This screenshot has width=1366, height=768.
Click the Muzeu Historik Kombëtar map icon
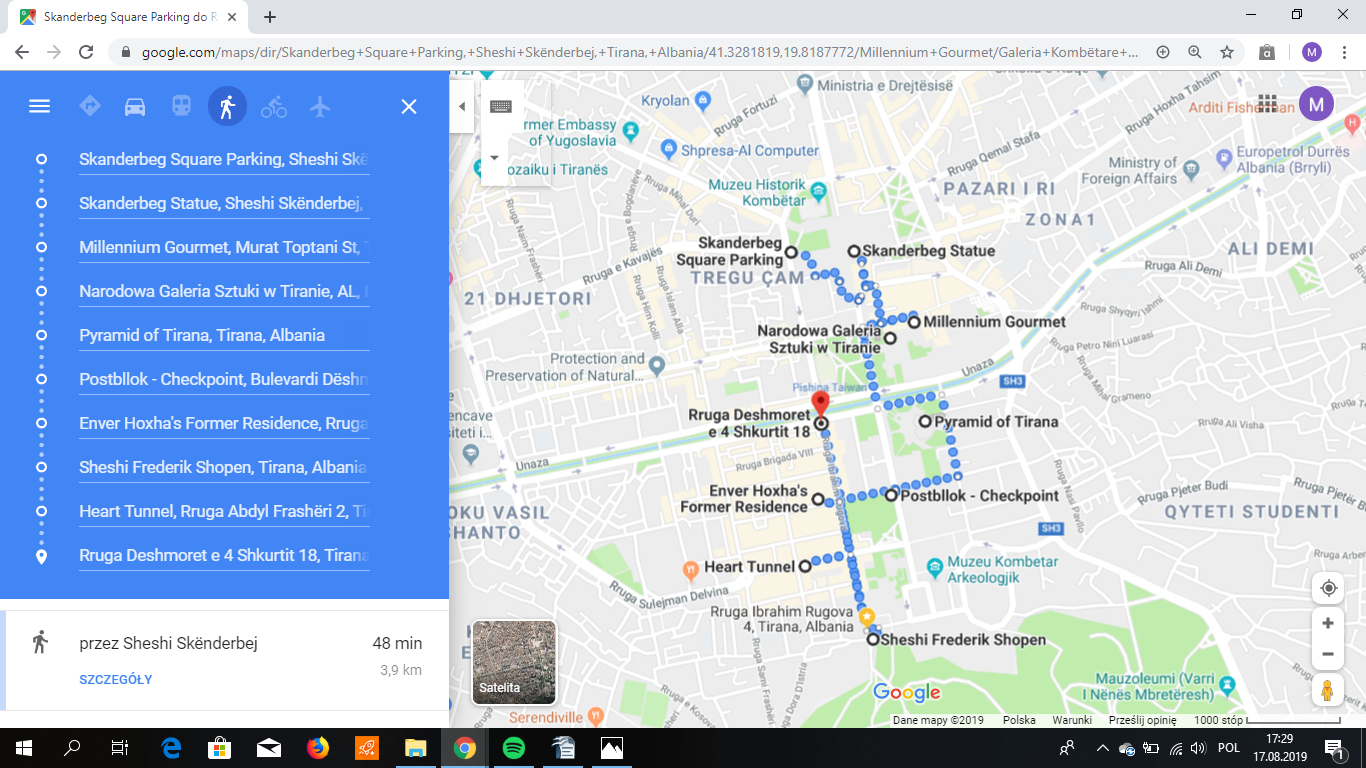coord(819,190)
